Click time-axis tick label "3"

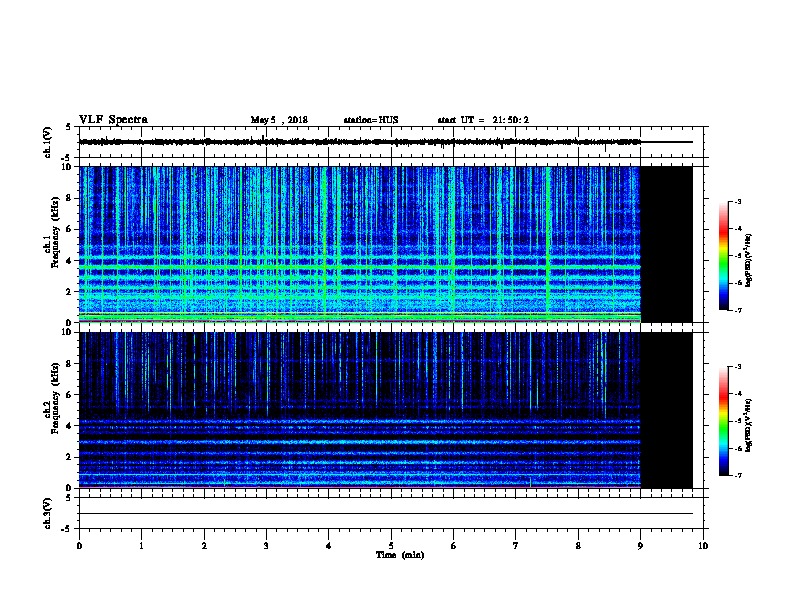tap(266, 545)
